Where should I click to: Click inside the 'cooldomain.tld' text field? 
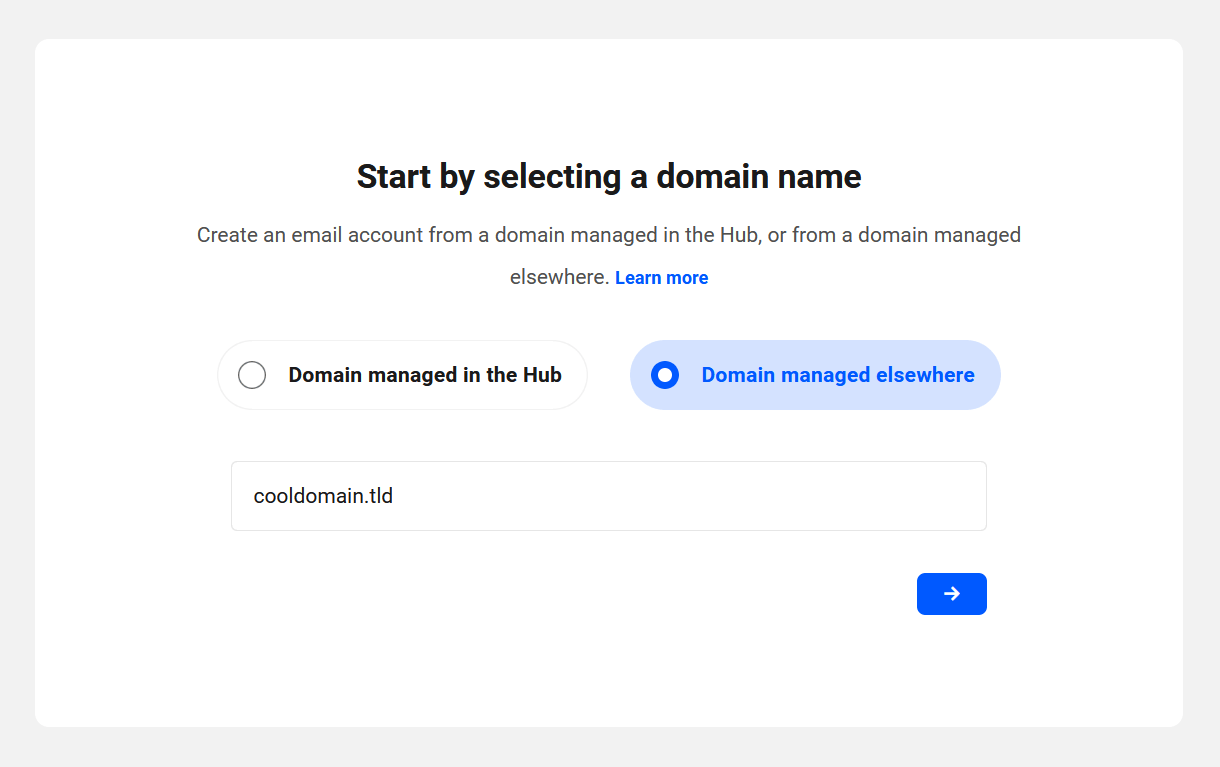pyautogui.click(x=608, y=495)
